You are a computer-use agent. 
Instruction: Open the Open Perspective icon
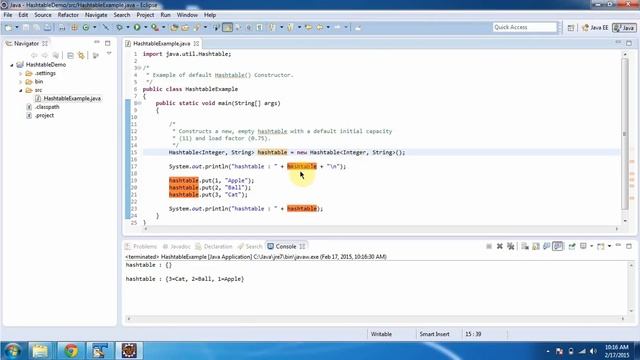571,27
